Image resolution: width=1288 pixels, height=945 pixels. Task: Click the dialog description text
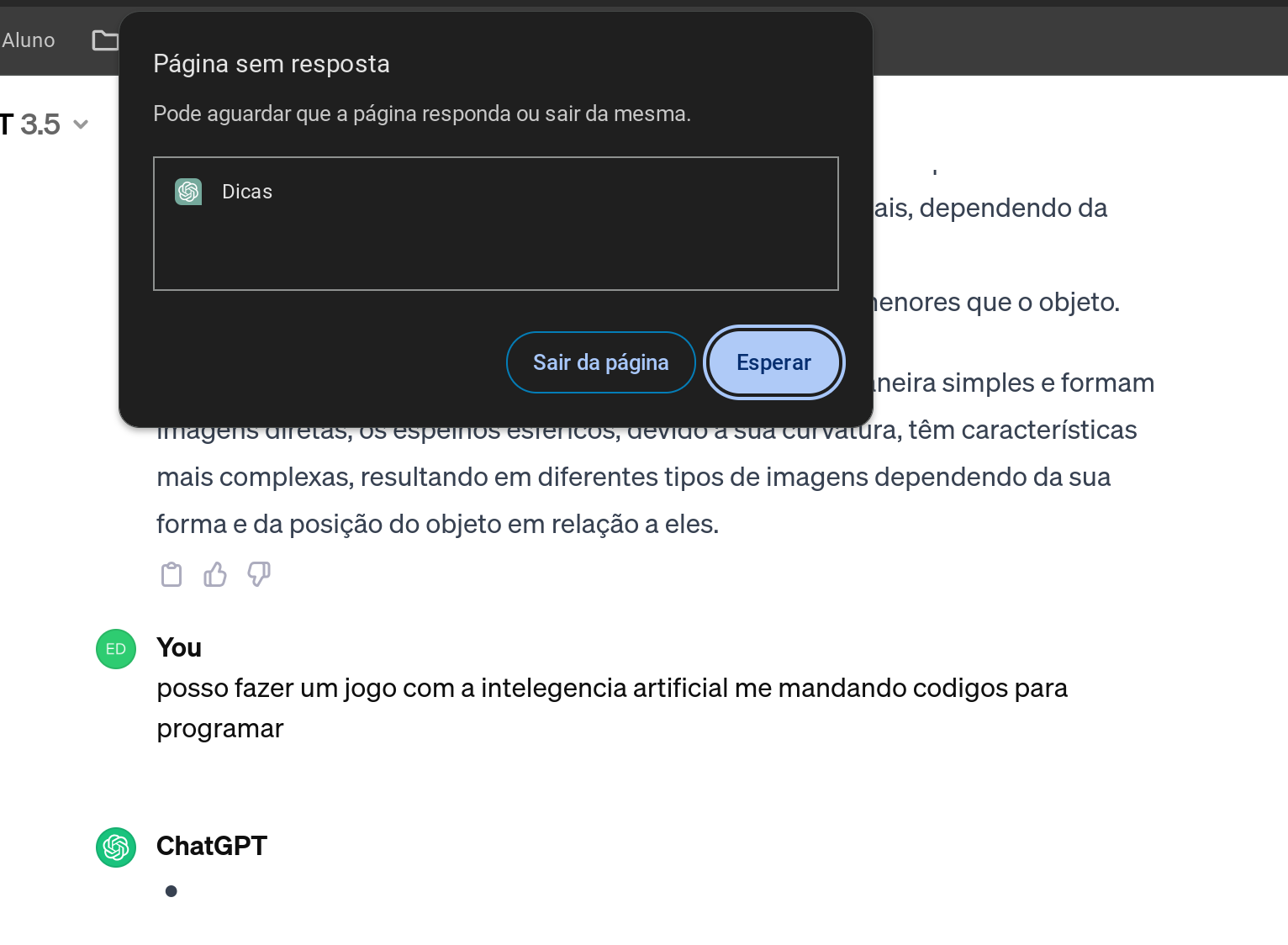[422, 114]
